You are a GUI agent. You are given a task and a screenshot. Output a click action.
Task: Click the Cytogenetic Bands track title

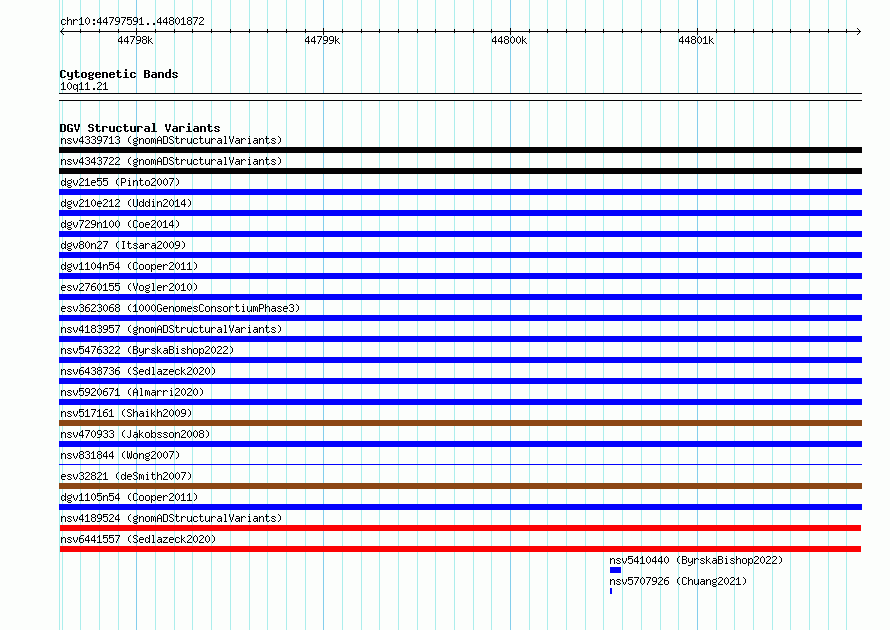pyautogui.click(x=119, y=74)
